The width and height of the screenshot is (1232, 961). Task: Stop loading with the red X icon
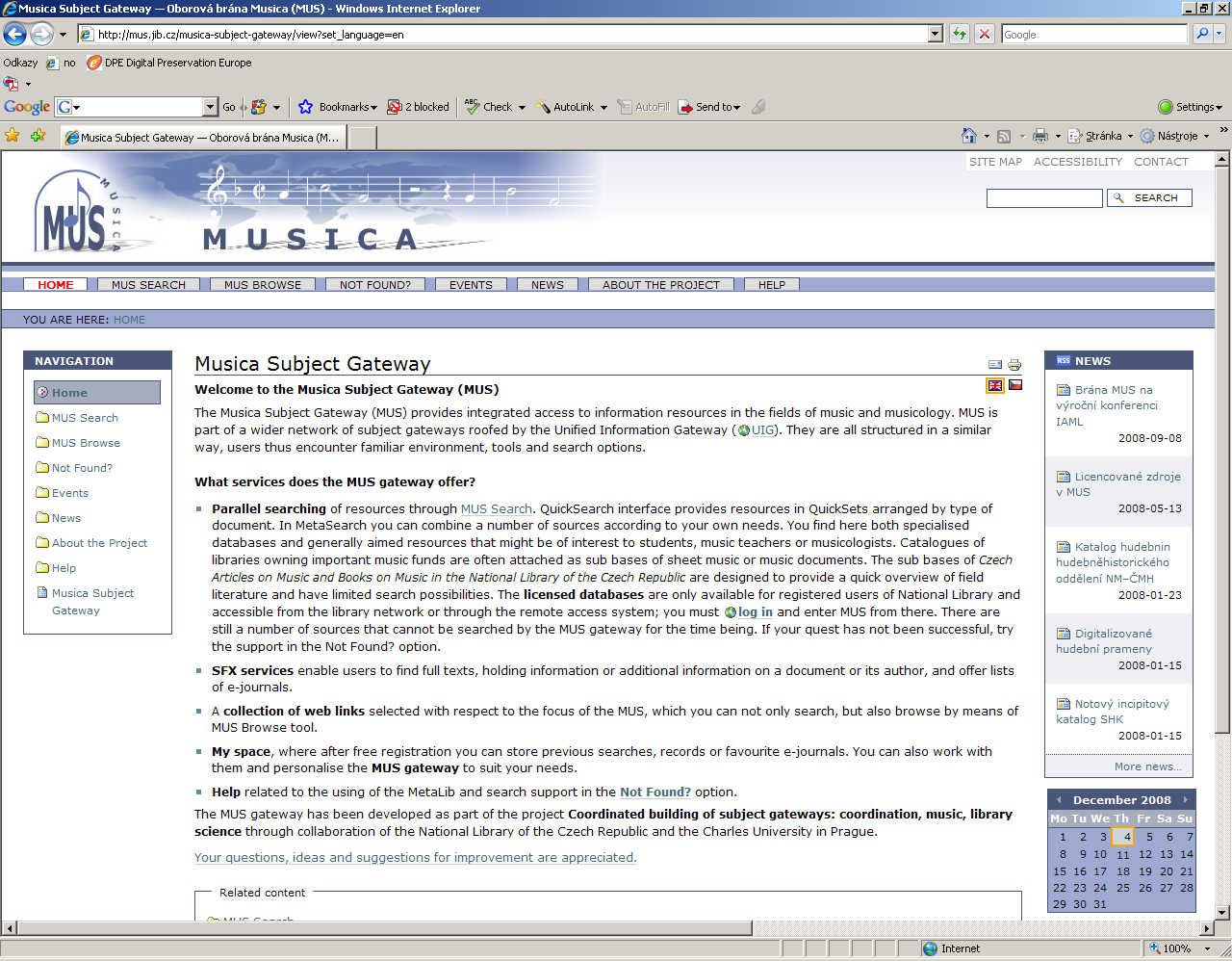[984, 34]
